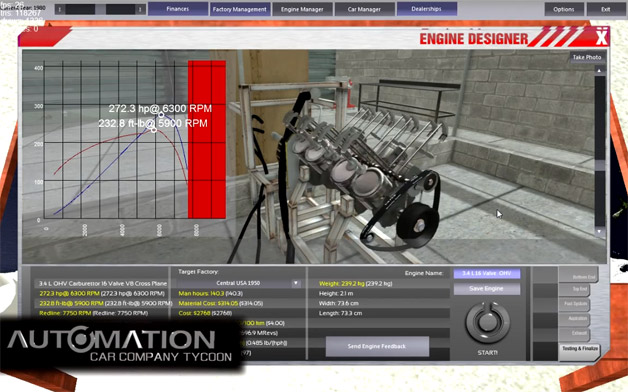
Task: Click engine description '3.4 L OHV Carburettor' row
Action: (102, 283)
